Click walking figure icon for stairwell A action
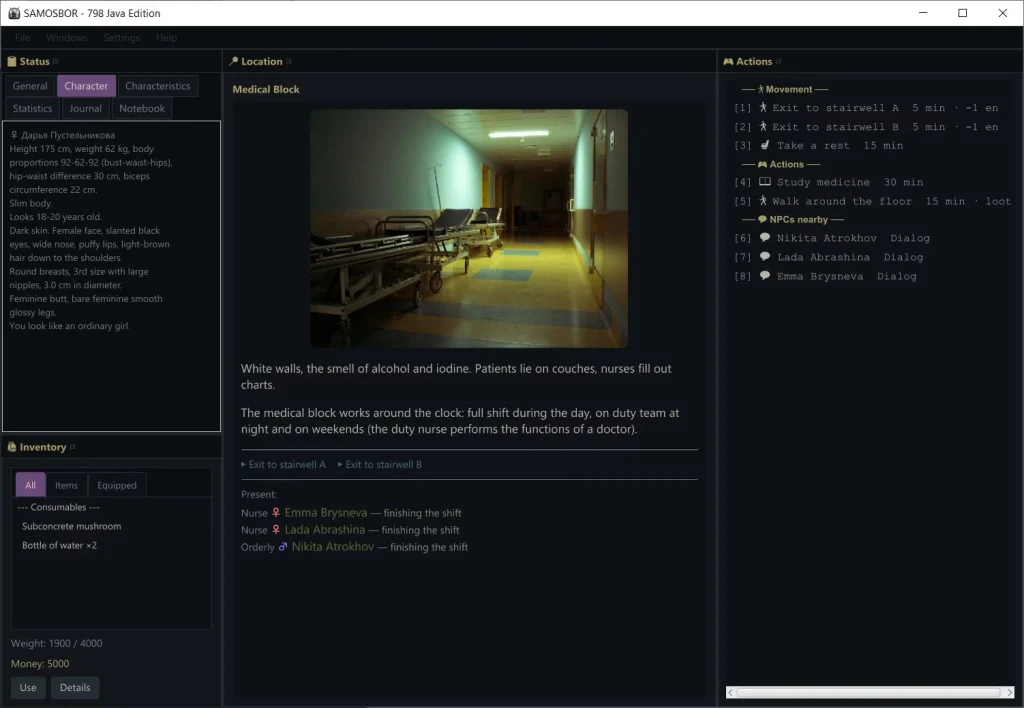1024x708 pixels. click(x=763, y=108)
